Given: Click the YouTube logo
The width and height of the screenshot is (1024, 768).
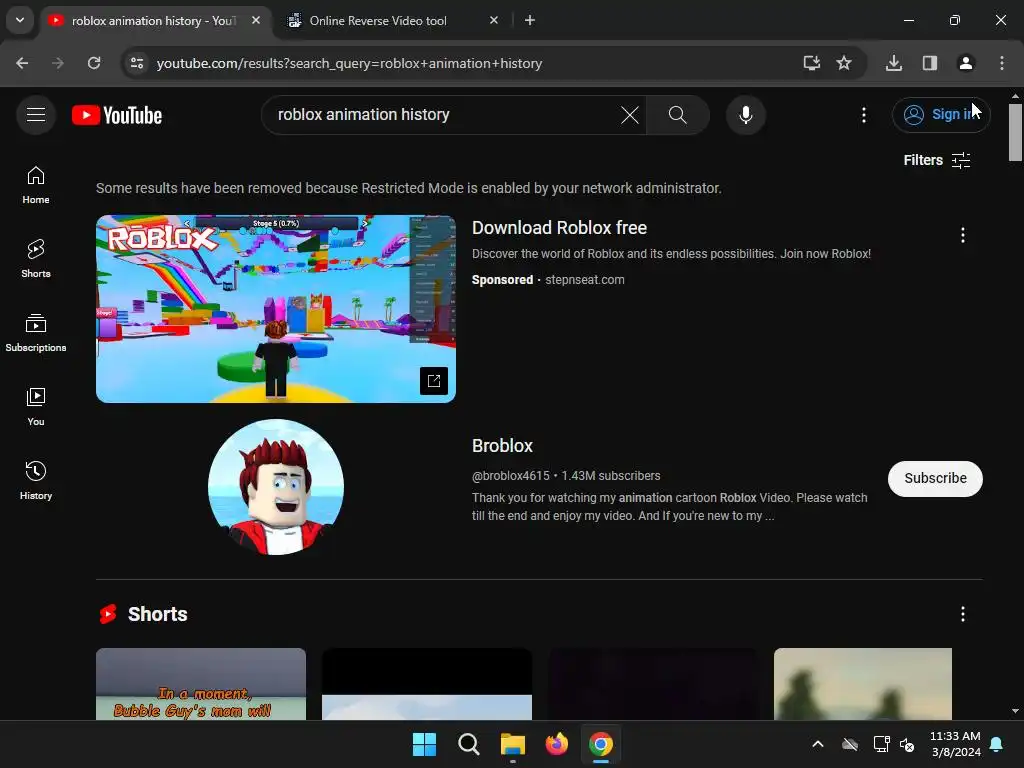Looking at the screenshot, I should [x=117, y=115].
